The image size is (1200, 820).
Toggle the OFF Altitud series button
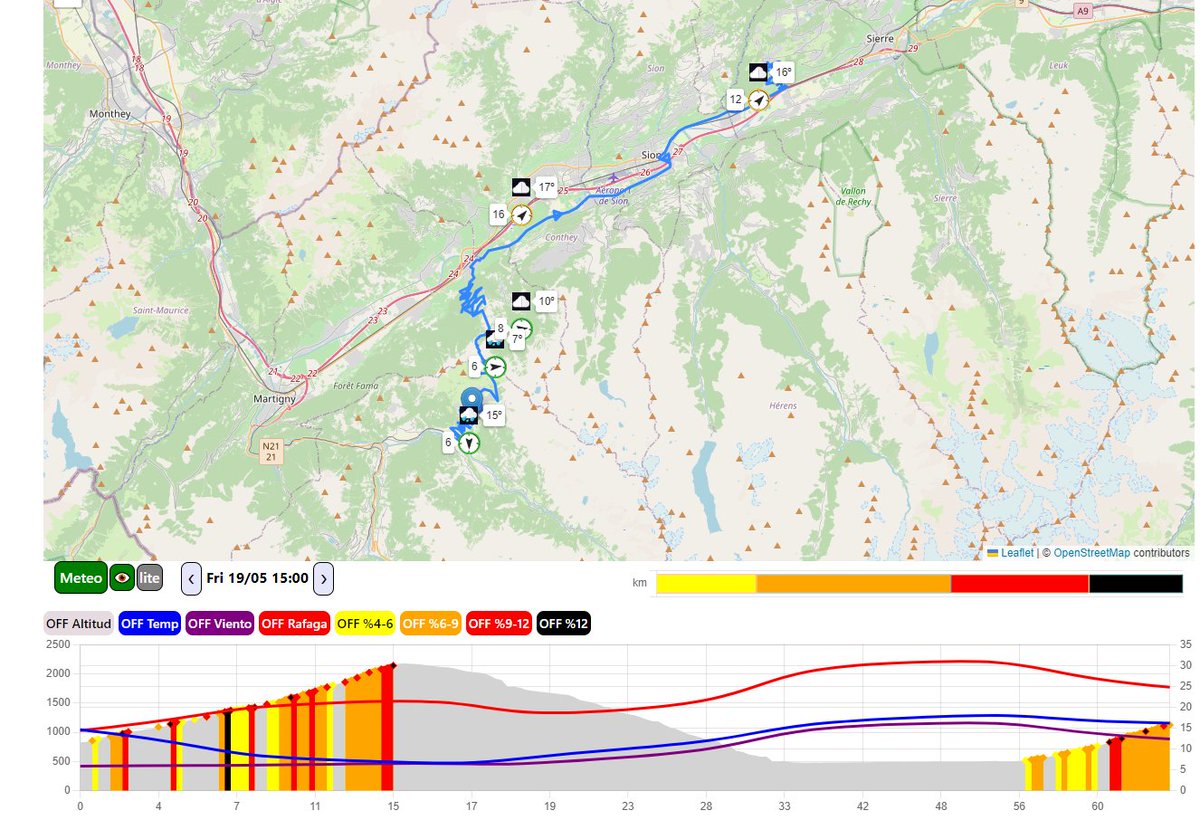coord(78,624)
